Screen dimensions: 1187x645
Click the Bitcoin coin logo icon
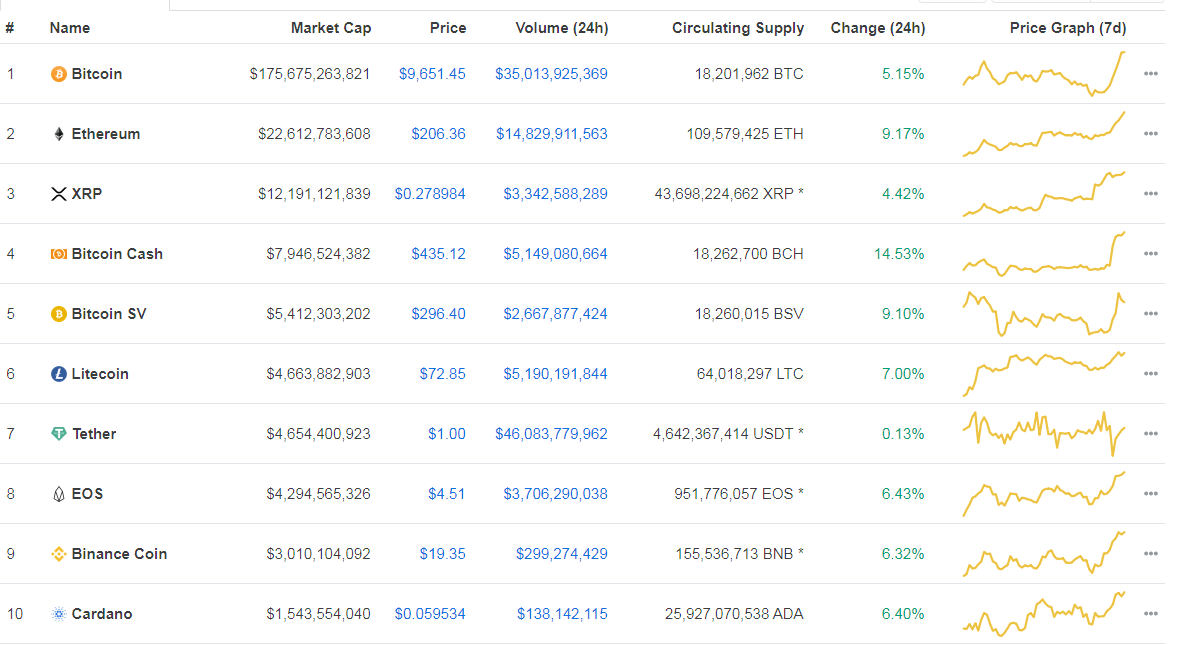(59, 74)
